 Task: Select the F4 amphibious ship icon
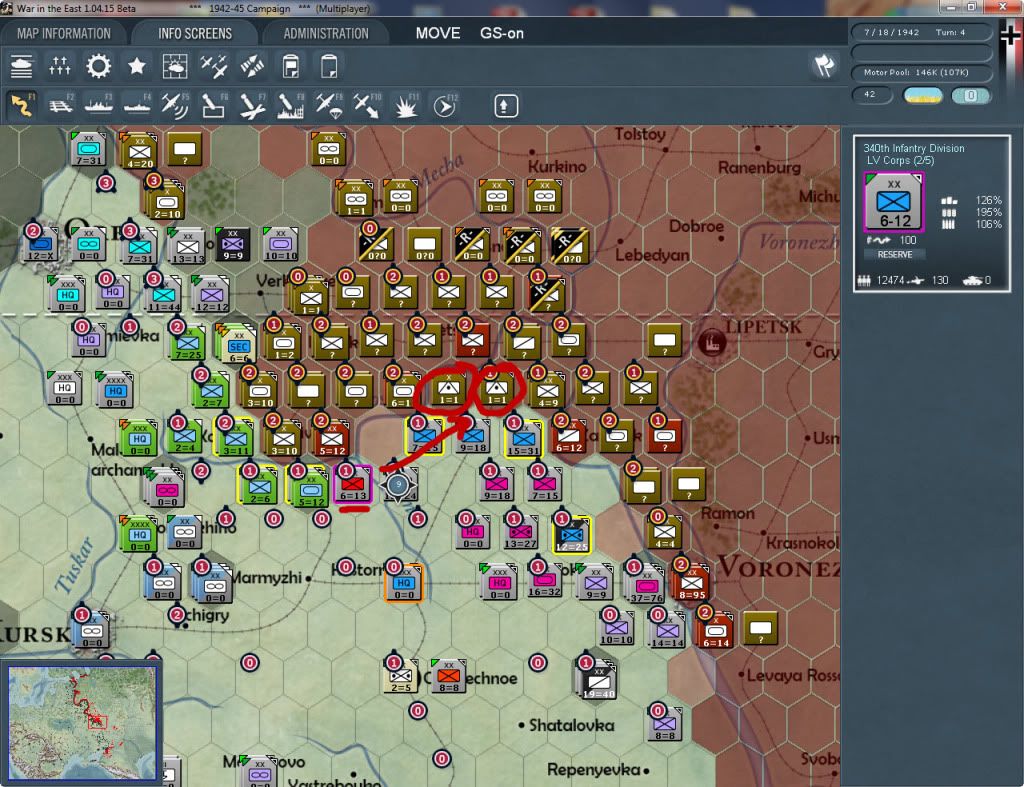(137, 105)
